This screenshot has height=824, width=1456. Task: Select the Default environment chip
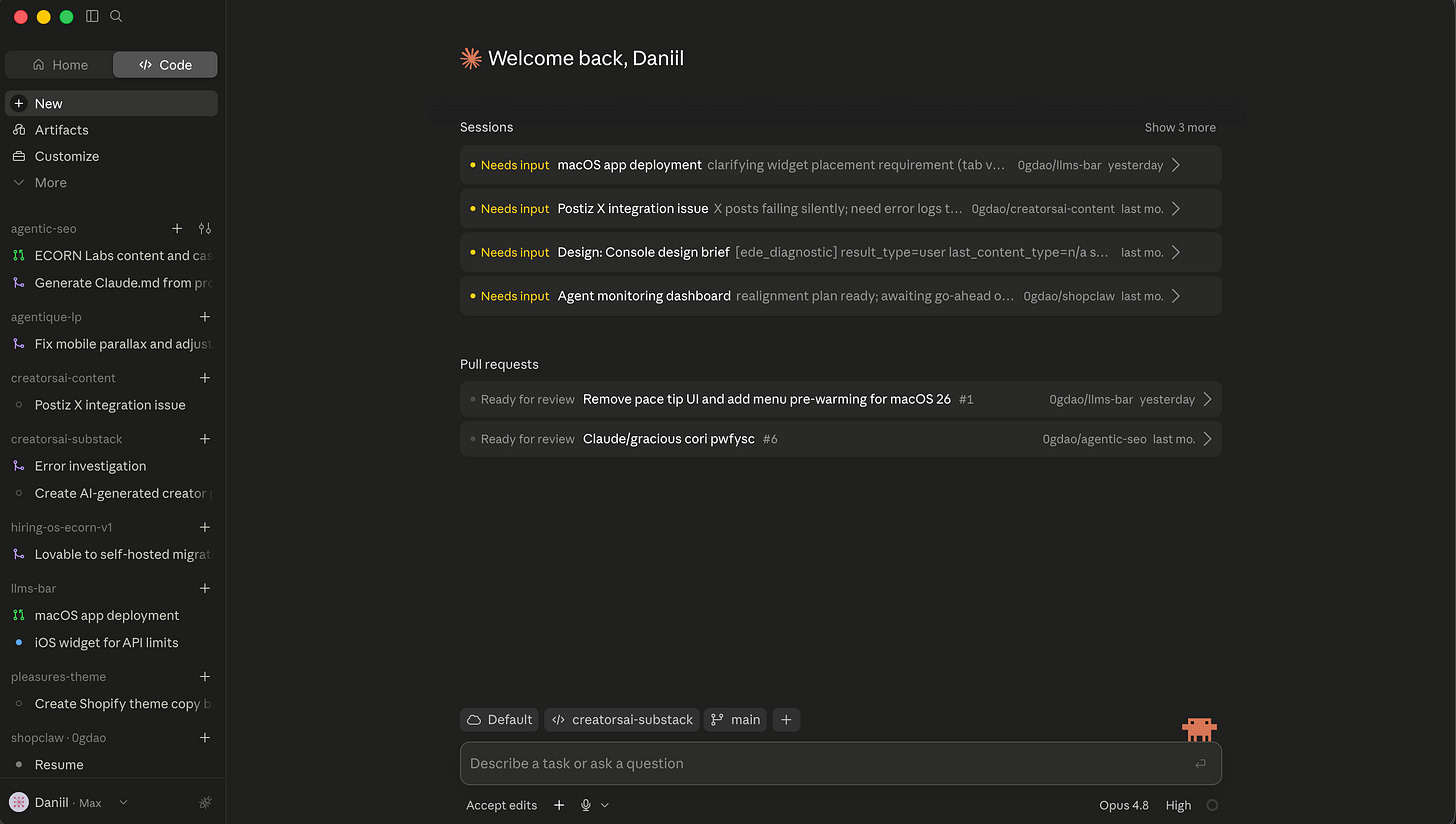[499, 720]
